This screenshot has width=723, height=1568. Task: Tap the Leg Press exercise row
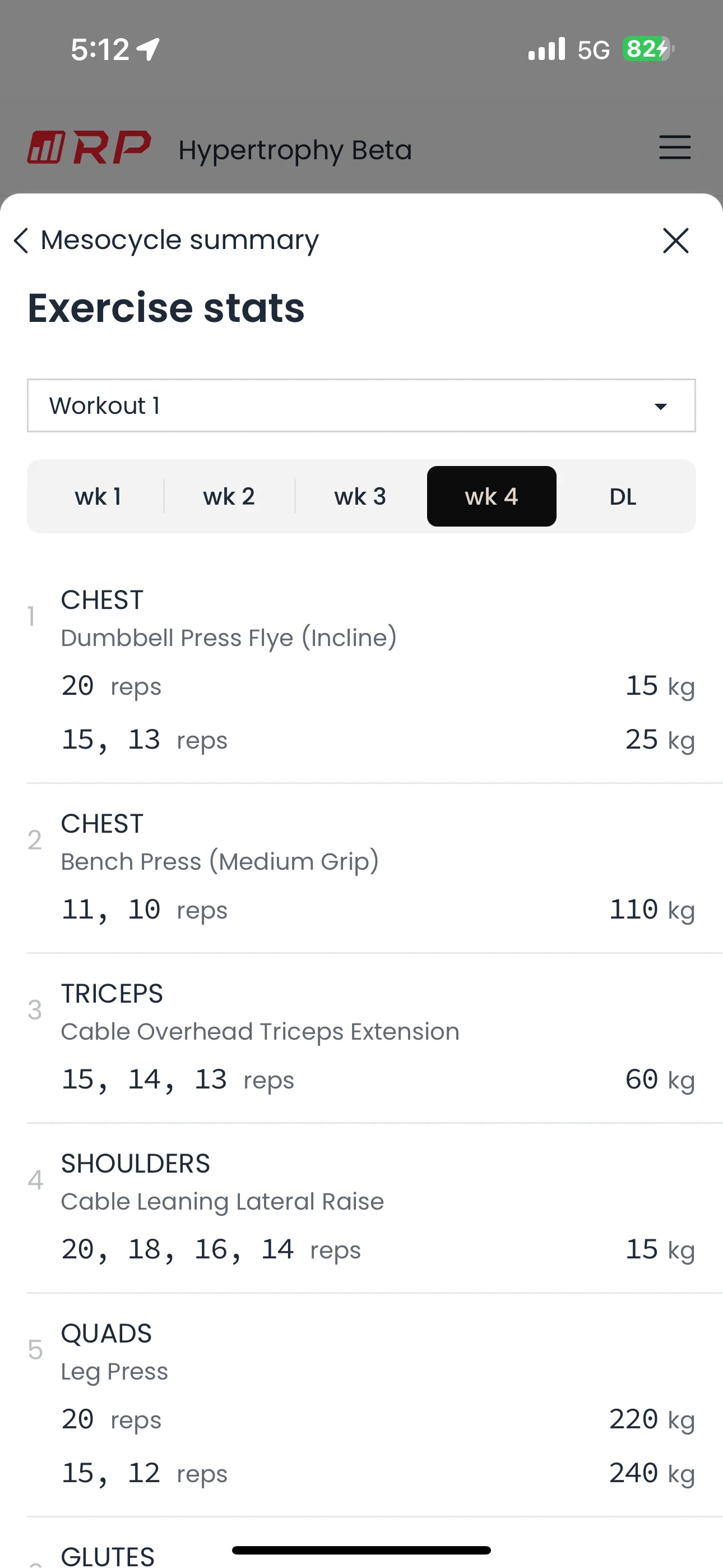tap(114, 1371)
